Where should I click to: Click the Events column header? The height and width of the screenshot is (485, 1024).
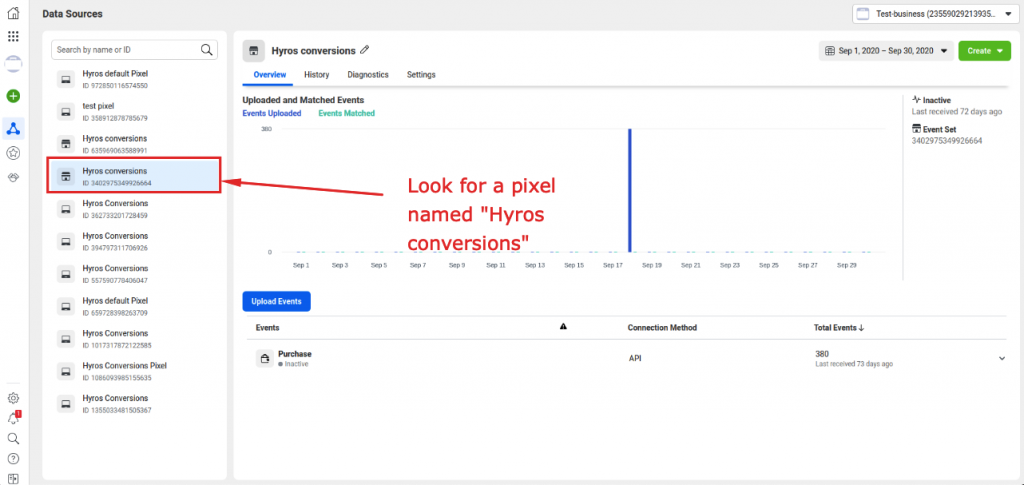pos(267,328)
